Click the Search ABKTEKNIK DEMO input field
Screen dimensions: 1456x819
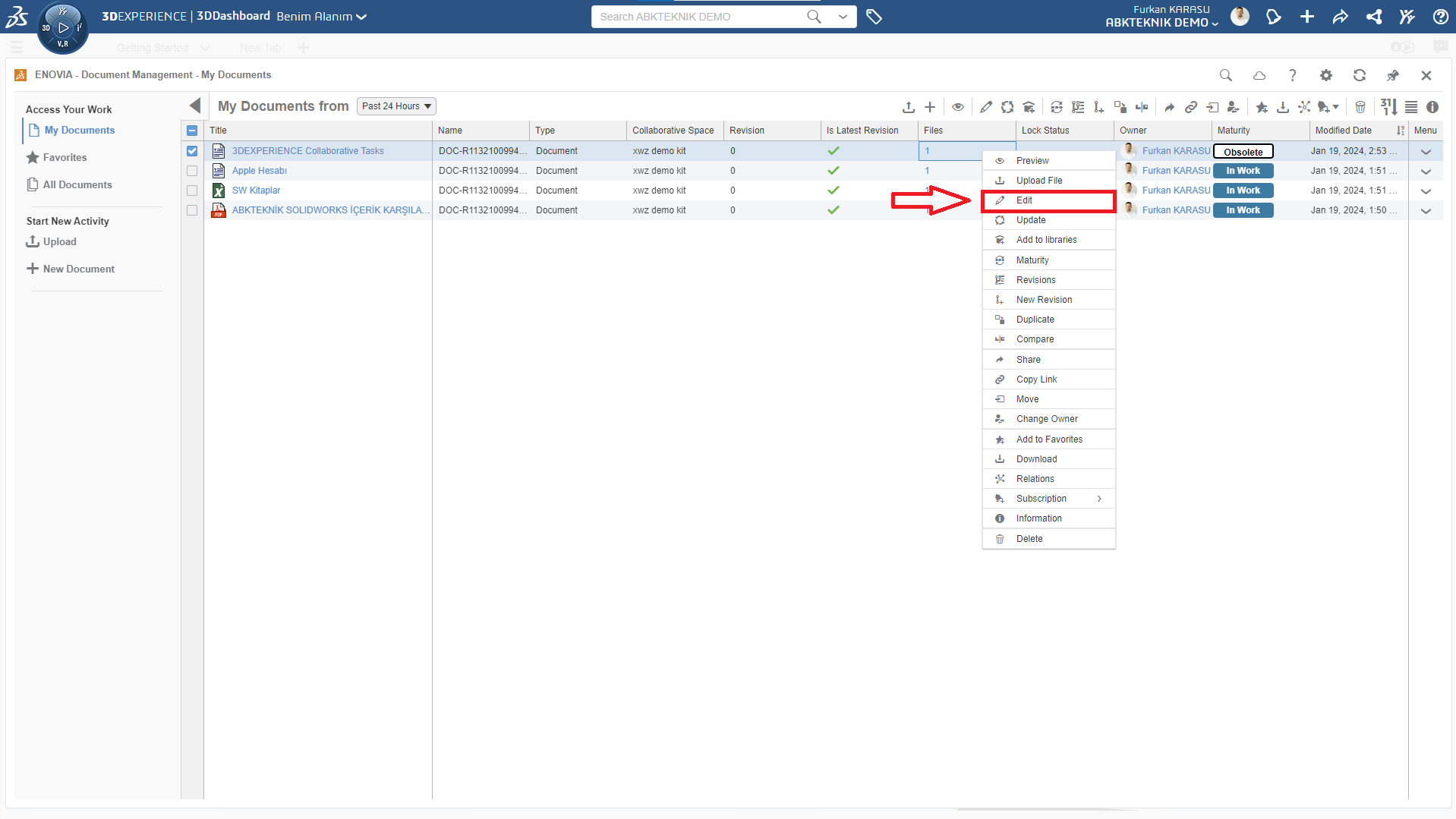pyautogui.click(x=698, y=17)
